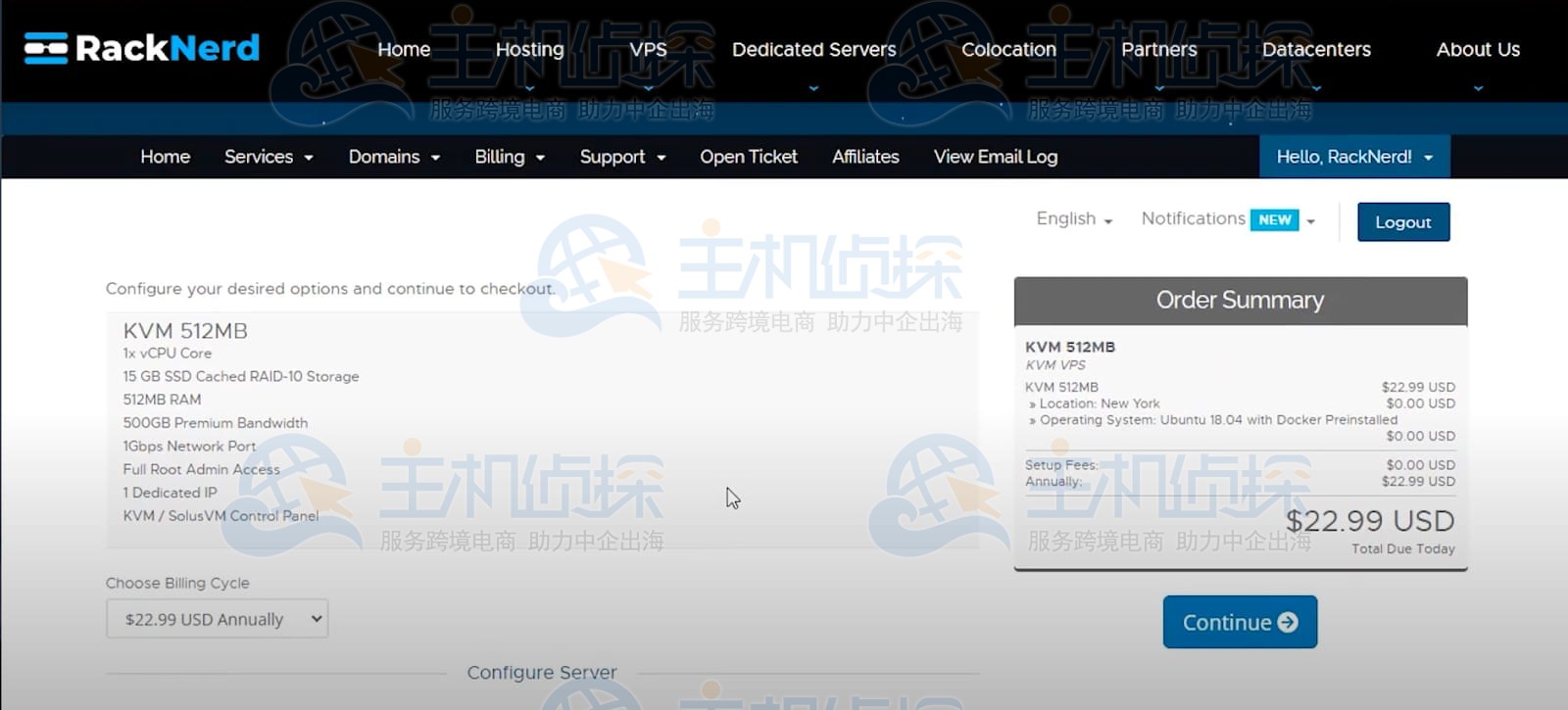The height and width of the screenshot is (710, 1568).
Task: Open View Email Log
Action: [995, 157]
